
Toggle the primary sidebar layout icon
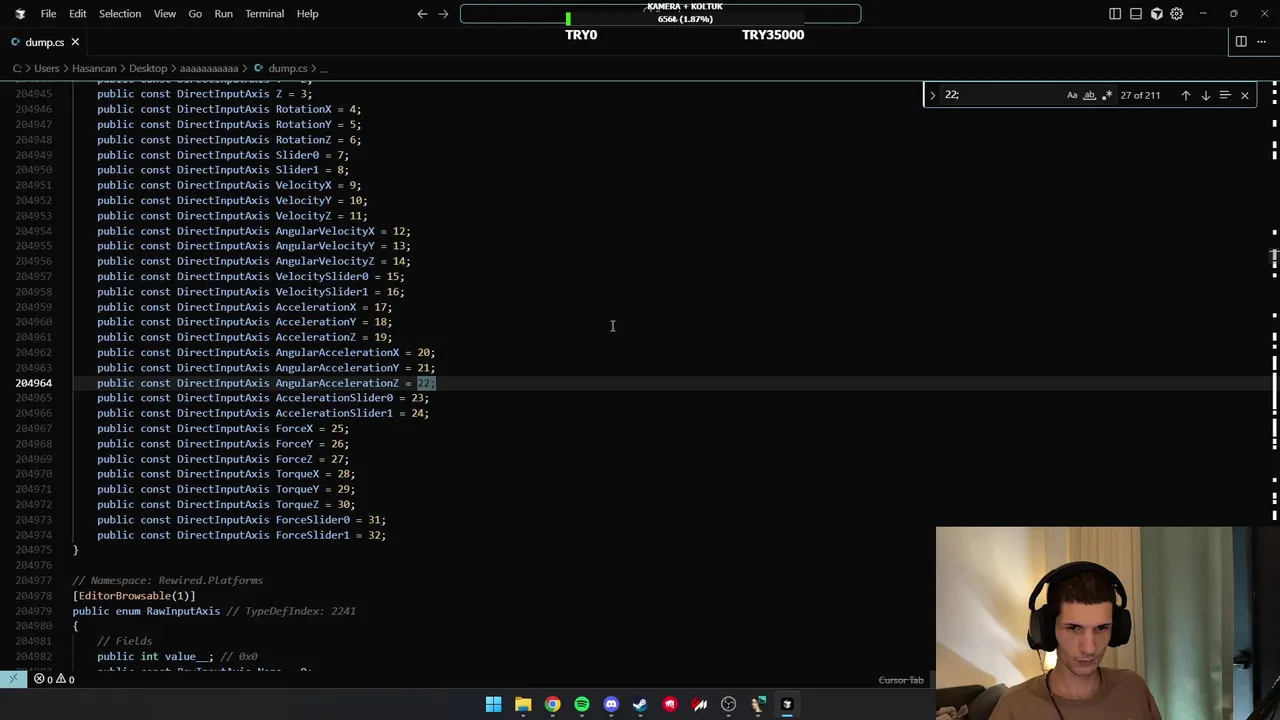tap(1115, 14)
